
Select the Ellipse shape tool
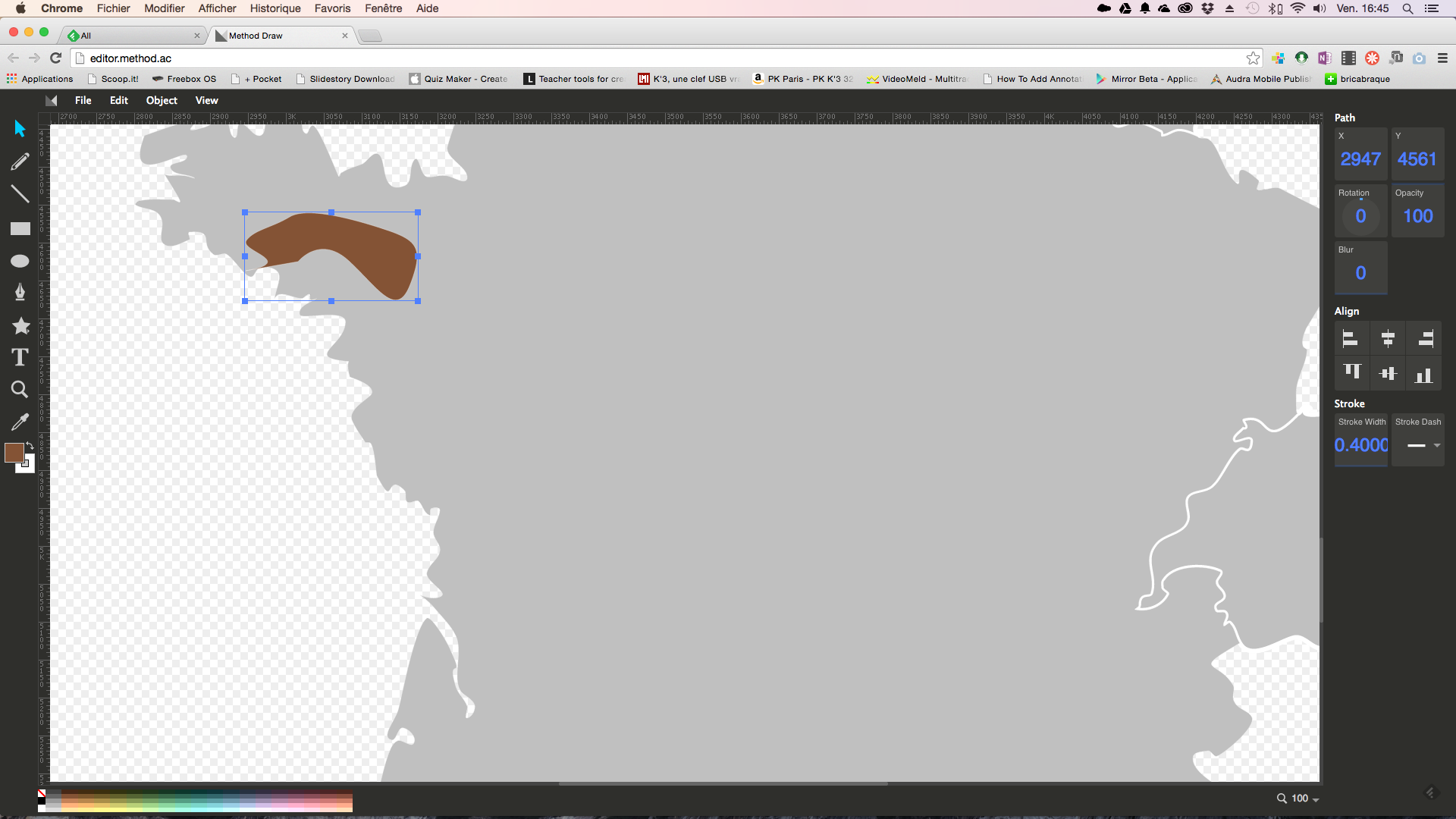coord(20,261)
